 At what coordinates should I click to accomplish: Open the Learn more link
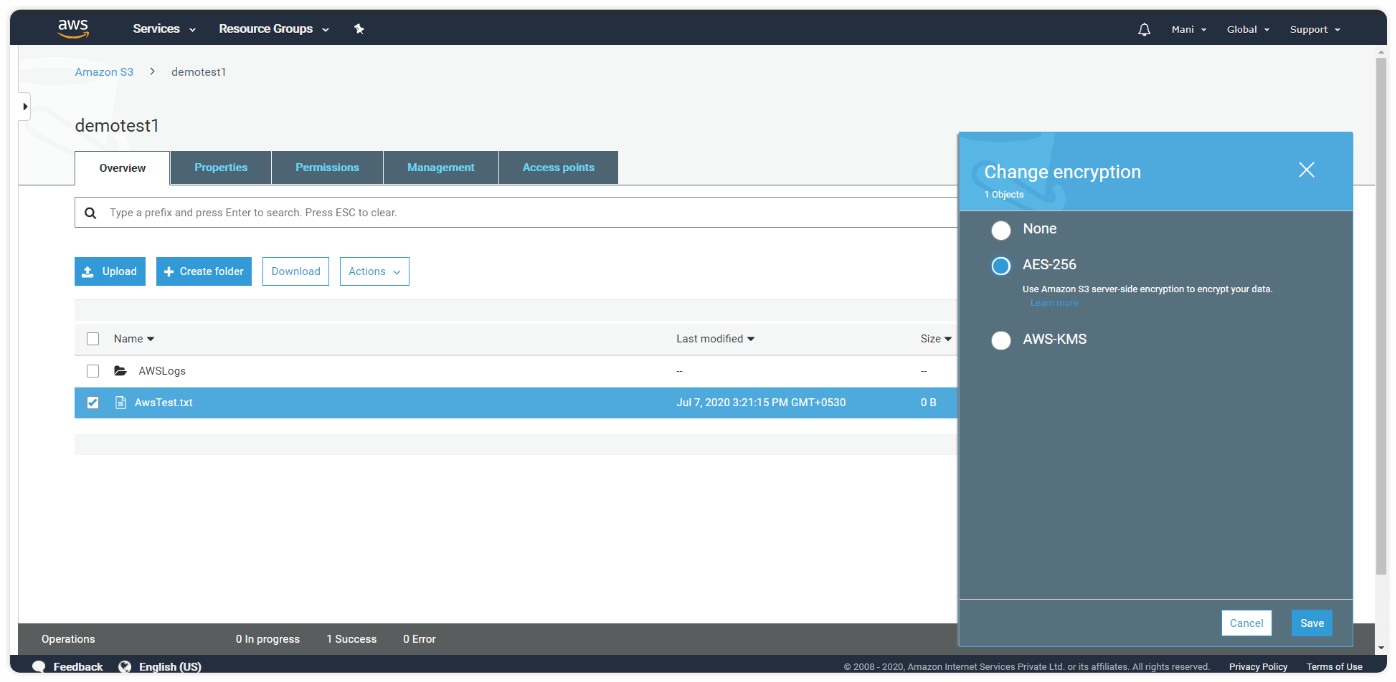click(1054, 303)
